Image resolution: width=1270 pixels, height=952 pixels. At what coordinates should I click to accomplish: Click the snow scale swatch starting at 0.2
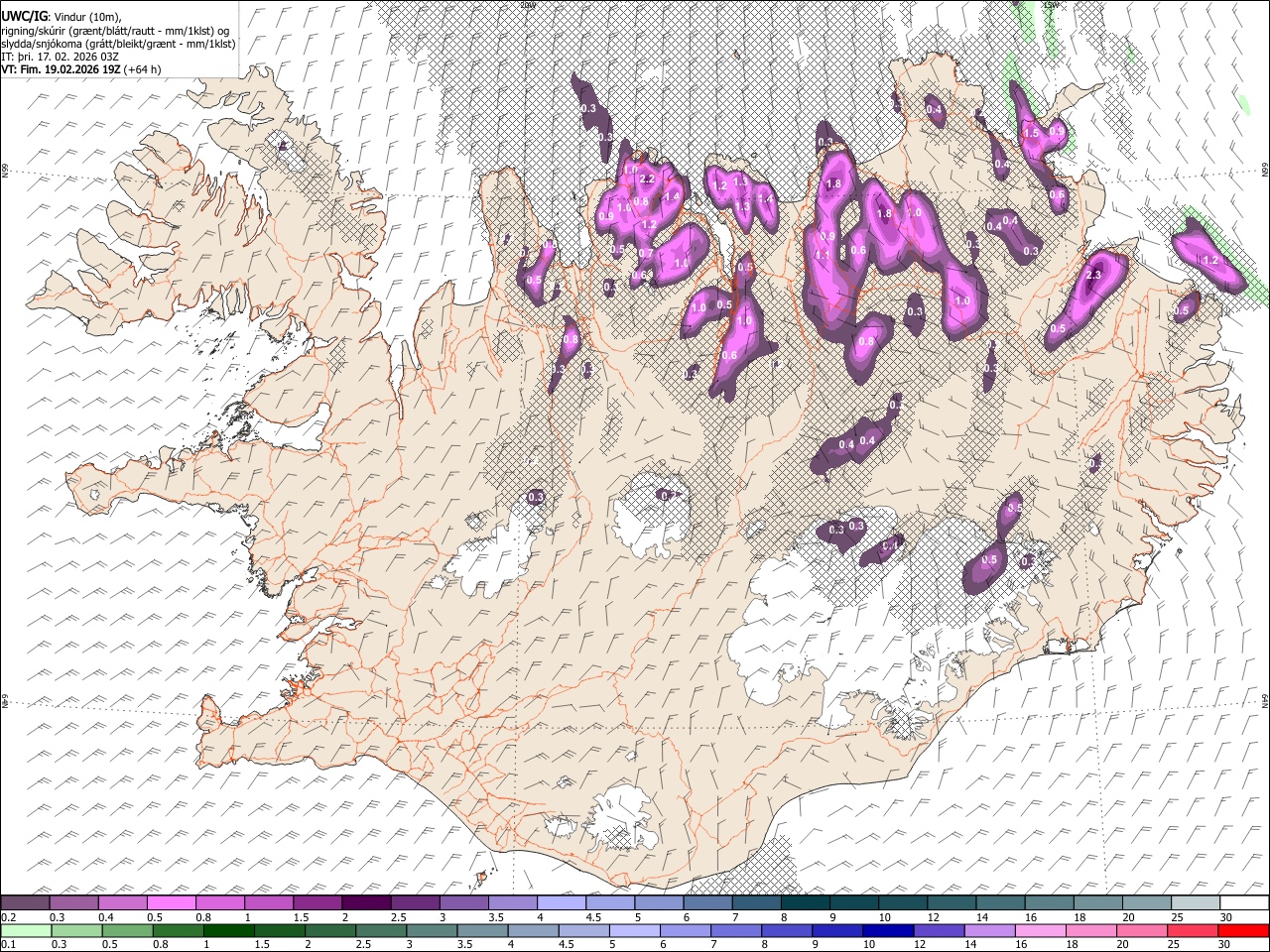point(26,902)
